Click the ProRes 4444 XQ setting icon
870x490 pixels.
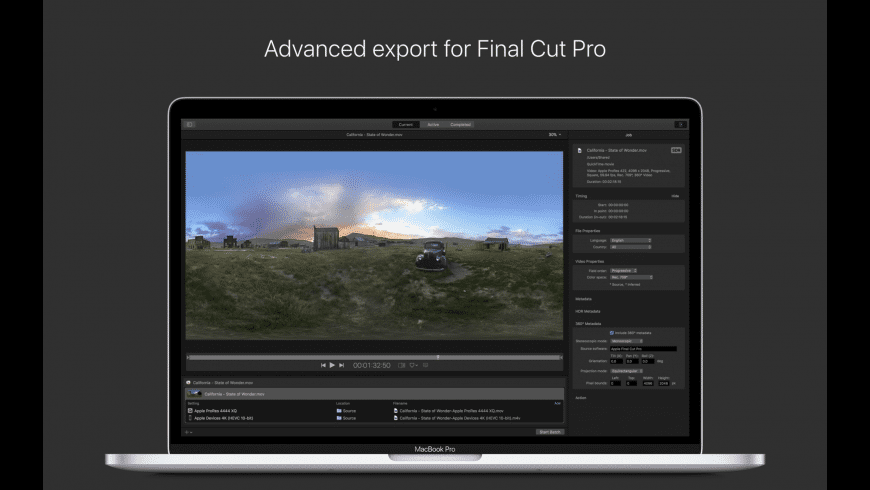[x=190, y=411]
